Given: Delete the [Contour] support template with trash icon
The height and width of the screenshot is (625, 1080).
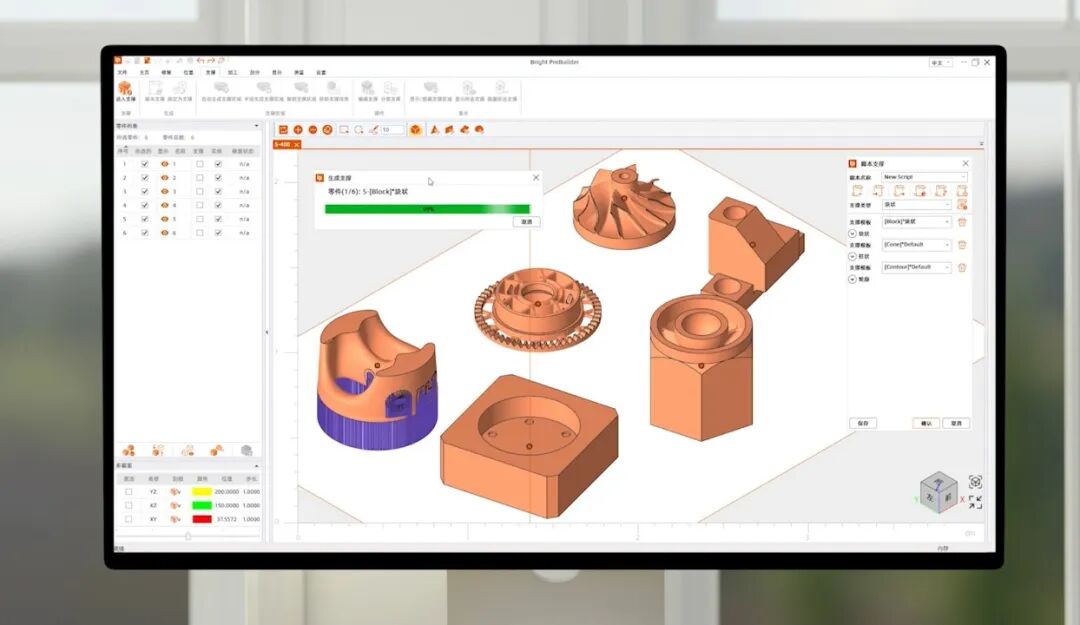Looking at the screenshot, I should pyautogui.click(x=962, y=267).
